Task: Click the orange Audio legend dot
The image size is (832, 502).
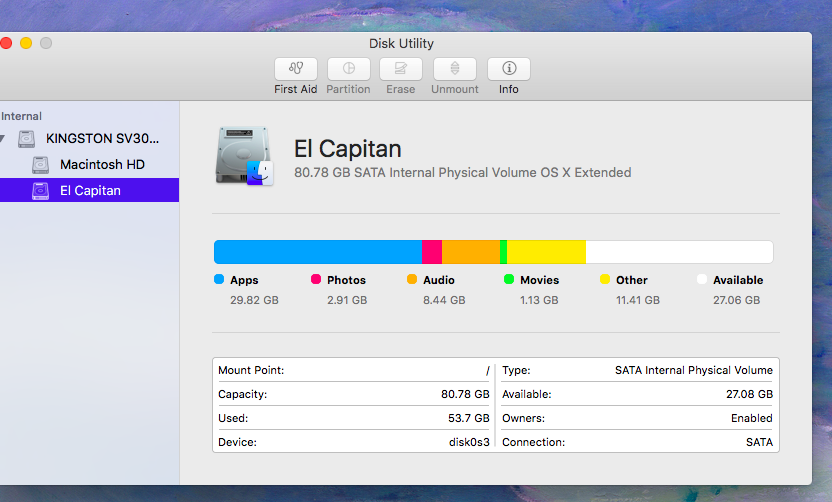Action: pyautogui.click(x=412, y=279)
